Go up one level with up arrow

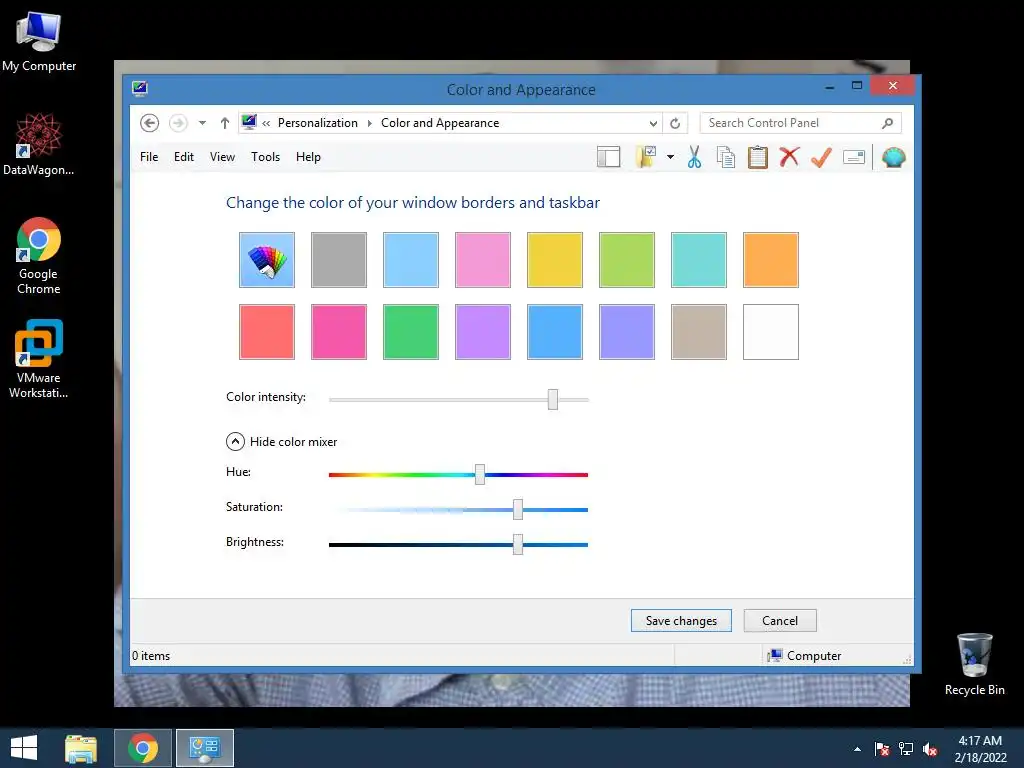tap(225, 123)
